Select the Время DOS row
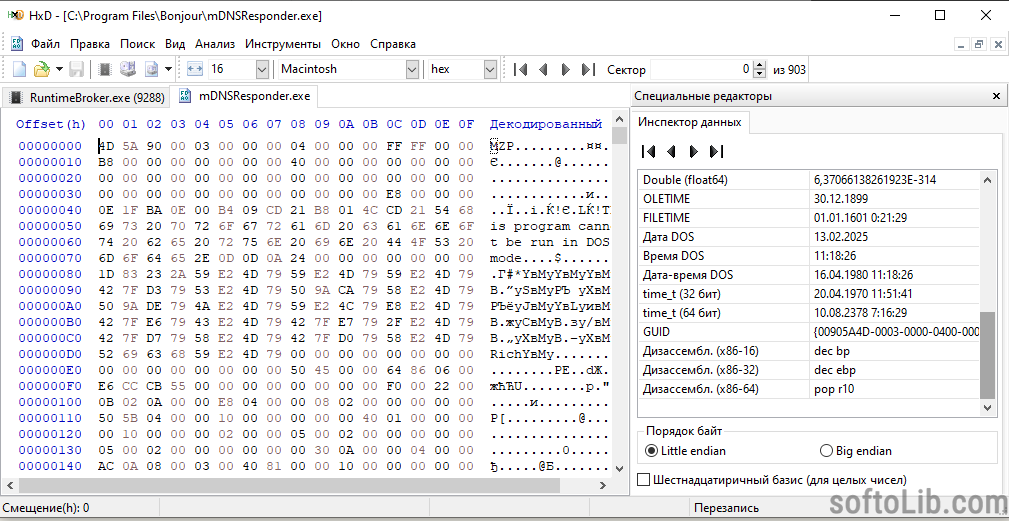This screenshot has height=521, width=1009. pos(809,256)
